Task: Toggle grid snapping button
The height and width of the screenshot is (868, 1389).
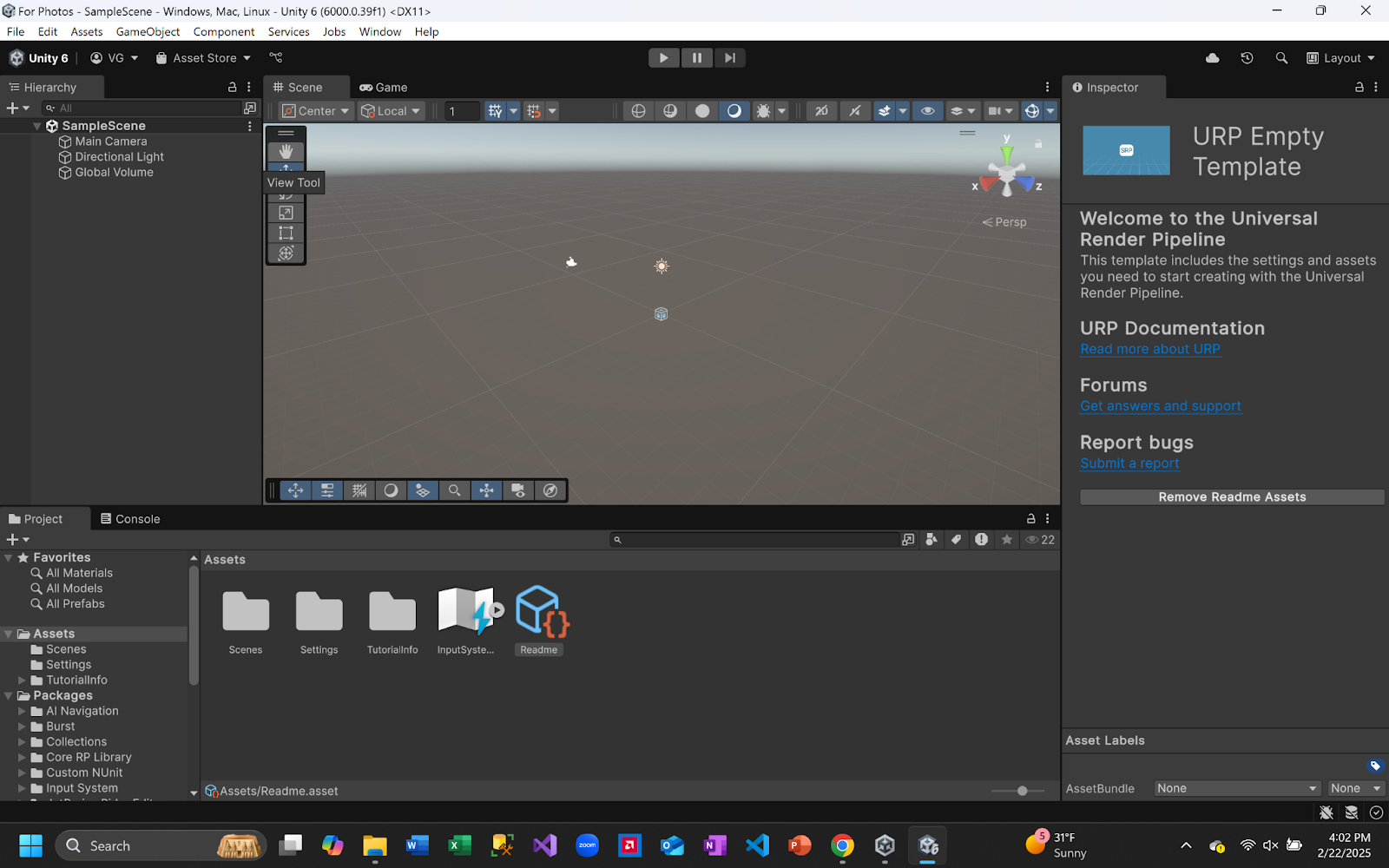Action: pyautogui.click(x=534, y=110)
